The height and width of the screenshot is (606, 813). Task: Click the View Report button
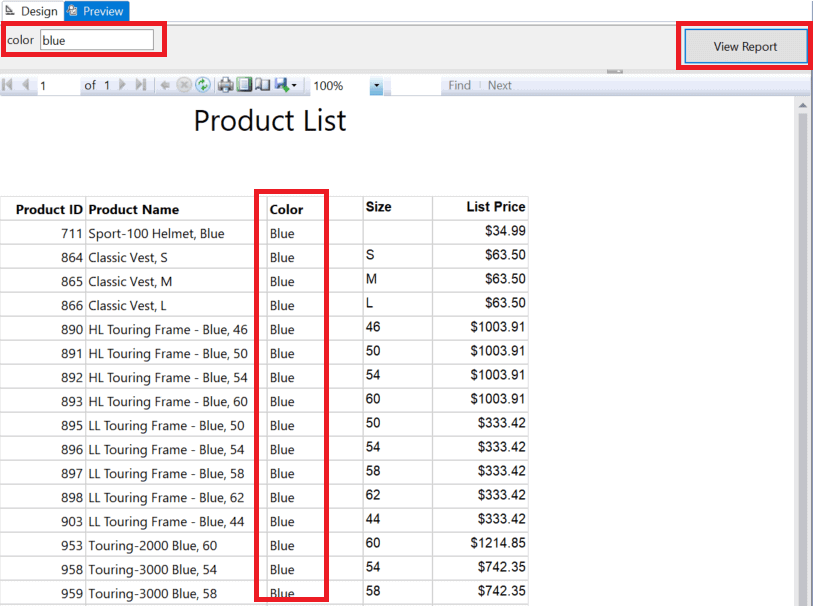(x=745, y=47)
